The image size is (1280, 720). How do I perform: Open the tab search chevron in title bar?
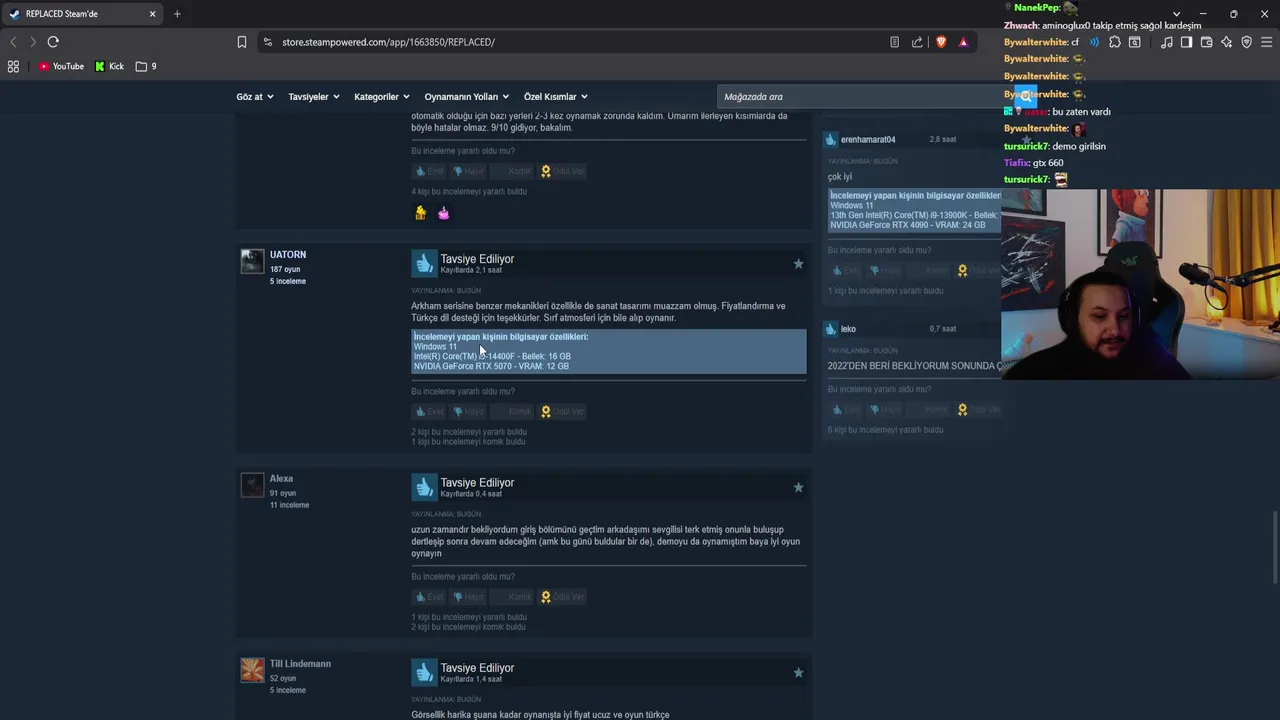coord(1176,14)
